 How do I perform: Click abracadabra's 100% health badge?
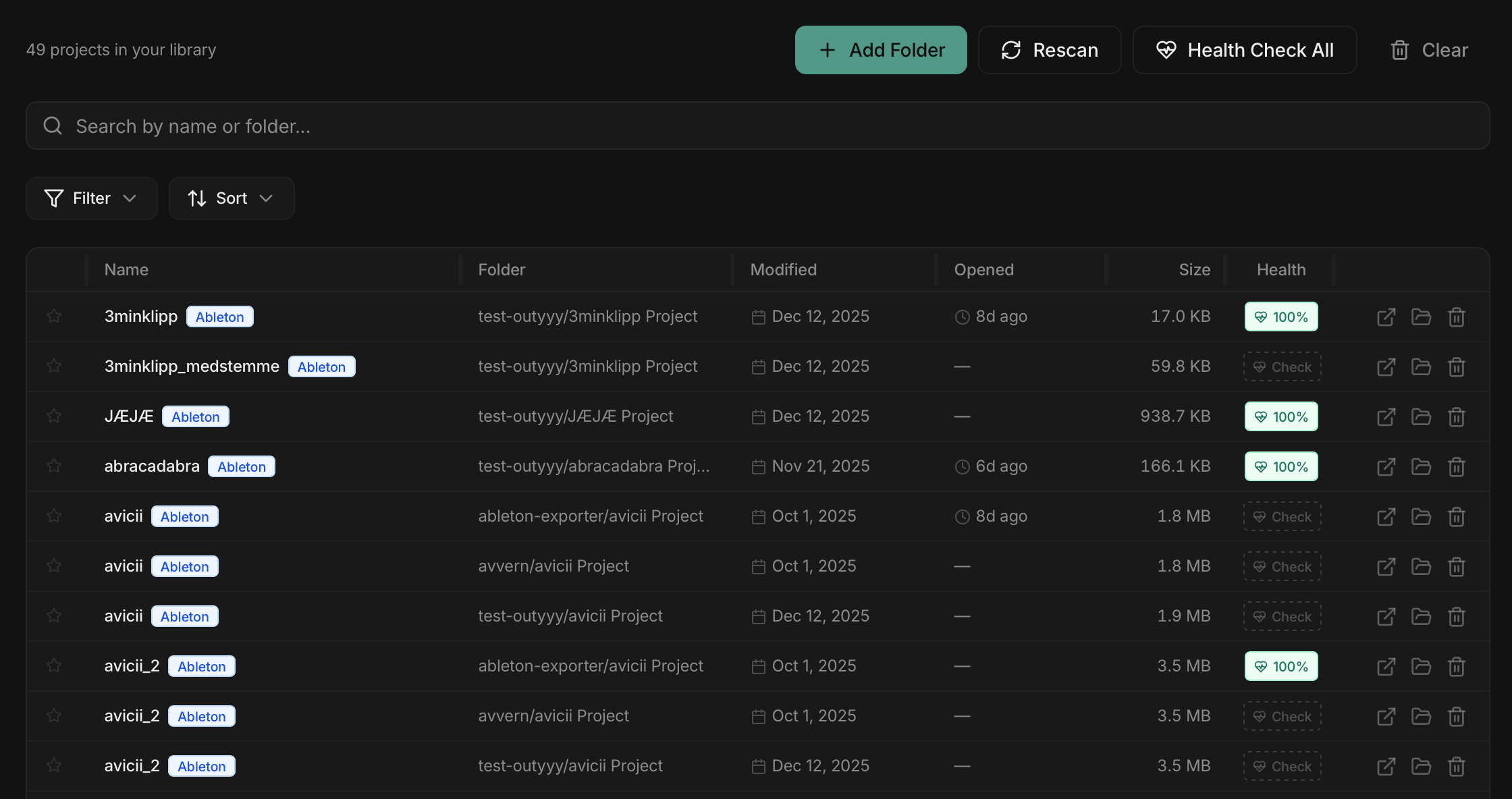[x=1280, y=466]
